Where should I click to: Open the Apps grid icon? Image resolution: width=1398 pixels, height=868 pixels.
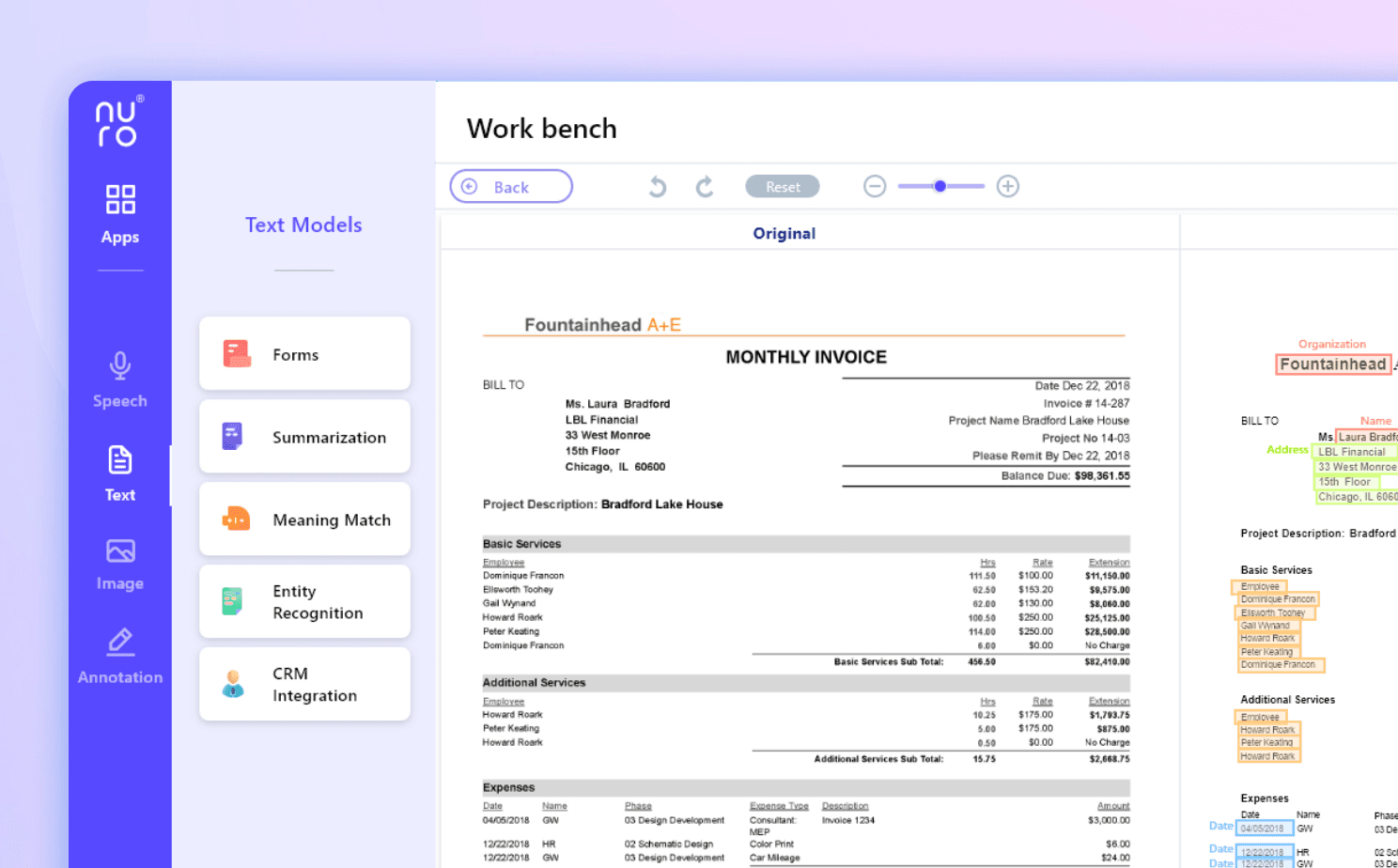pyautogui.click(x=120, y=199)
